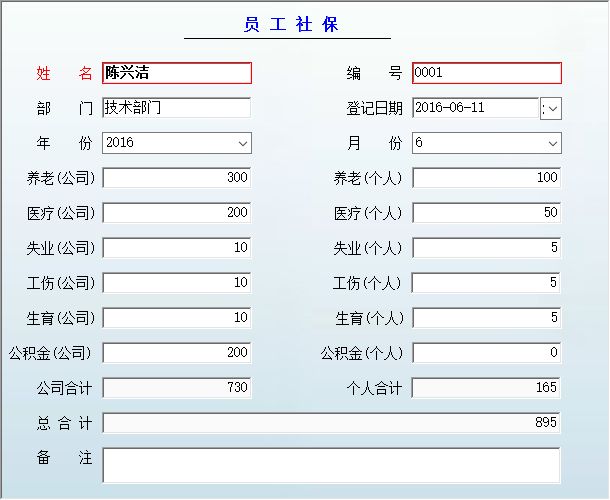Click the 个人合计 total field showing 165
This screenshot has height=500, width=610.
coord(486,388)
